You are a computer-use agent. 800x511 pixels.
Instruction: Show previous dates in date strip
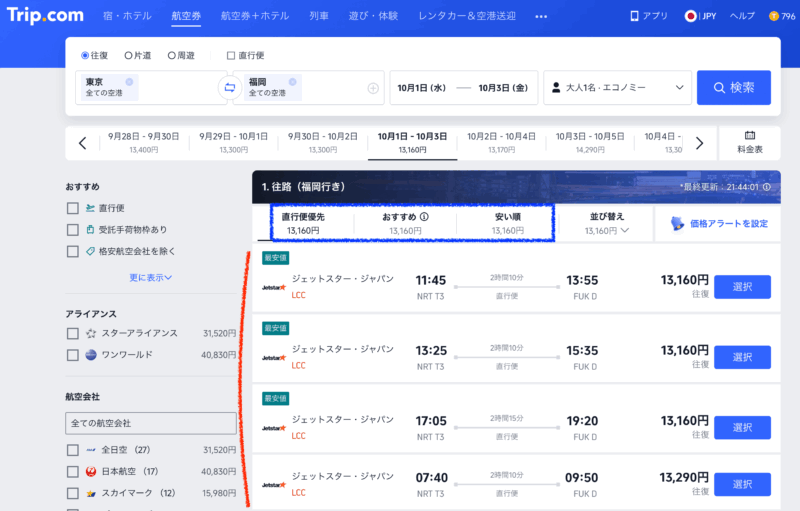pos(83,143)
